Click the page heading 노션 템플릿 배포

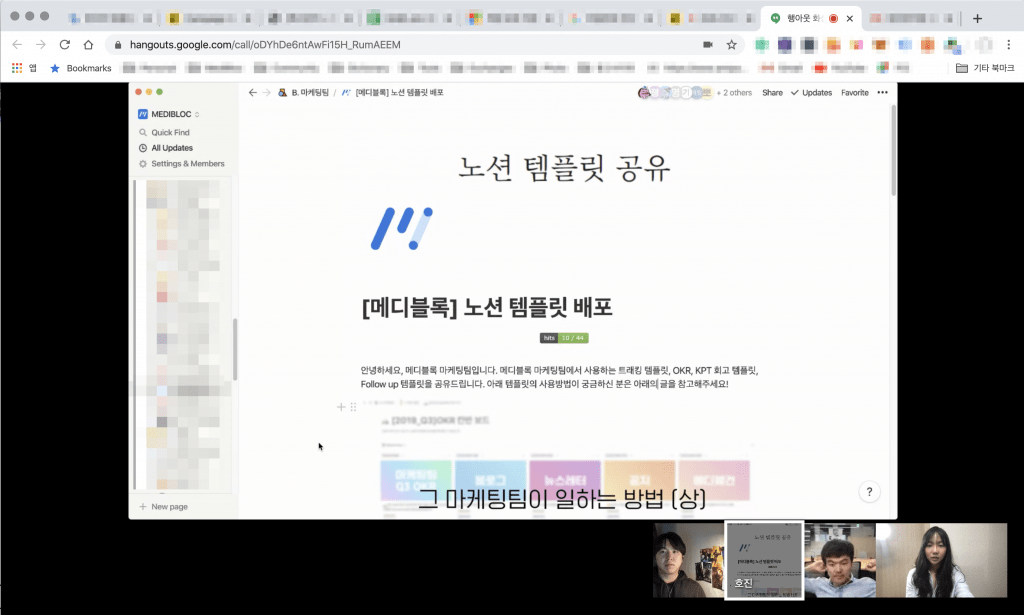pos(487,308)
